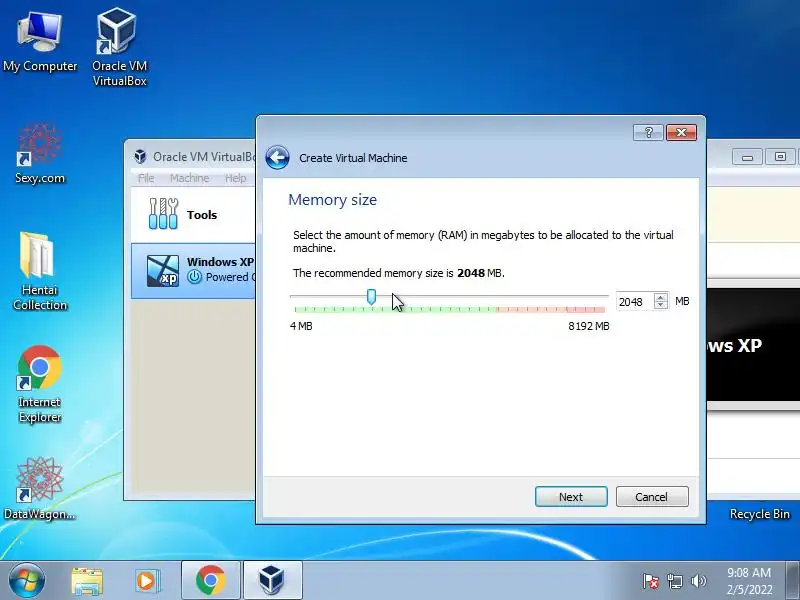Viewport: 800px width, 600px height.
Task: Select My Computer desktop icon
Action: point(40,42)
